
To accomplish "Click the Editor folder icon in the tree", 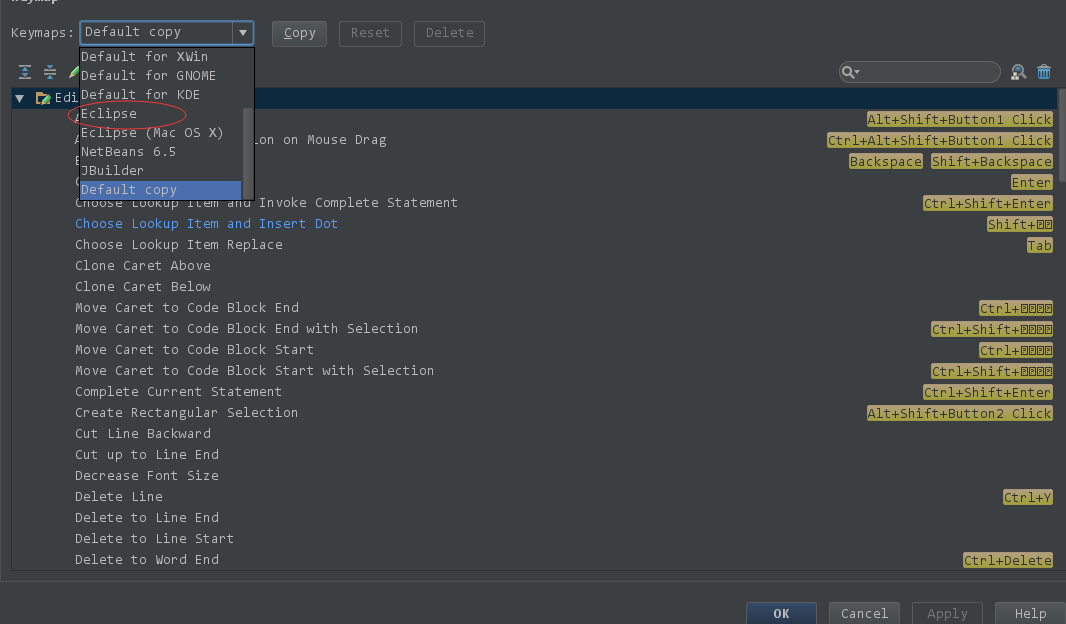I will [x=44, y=98].
